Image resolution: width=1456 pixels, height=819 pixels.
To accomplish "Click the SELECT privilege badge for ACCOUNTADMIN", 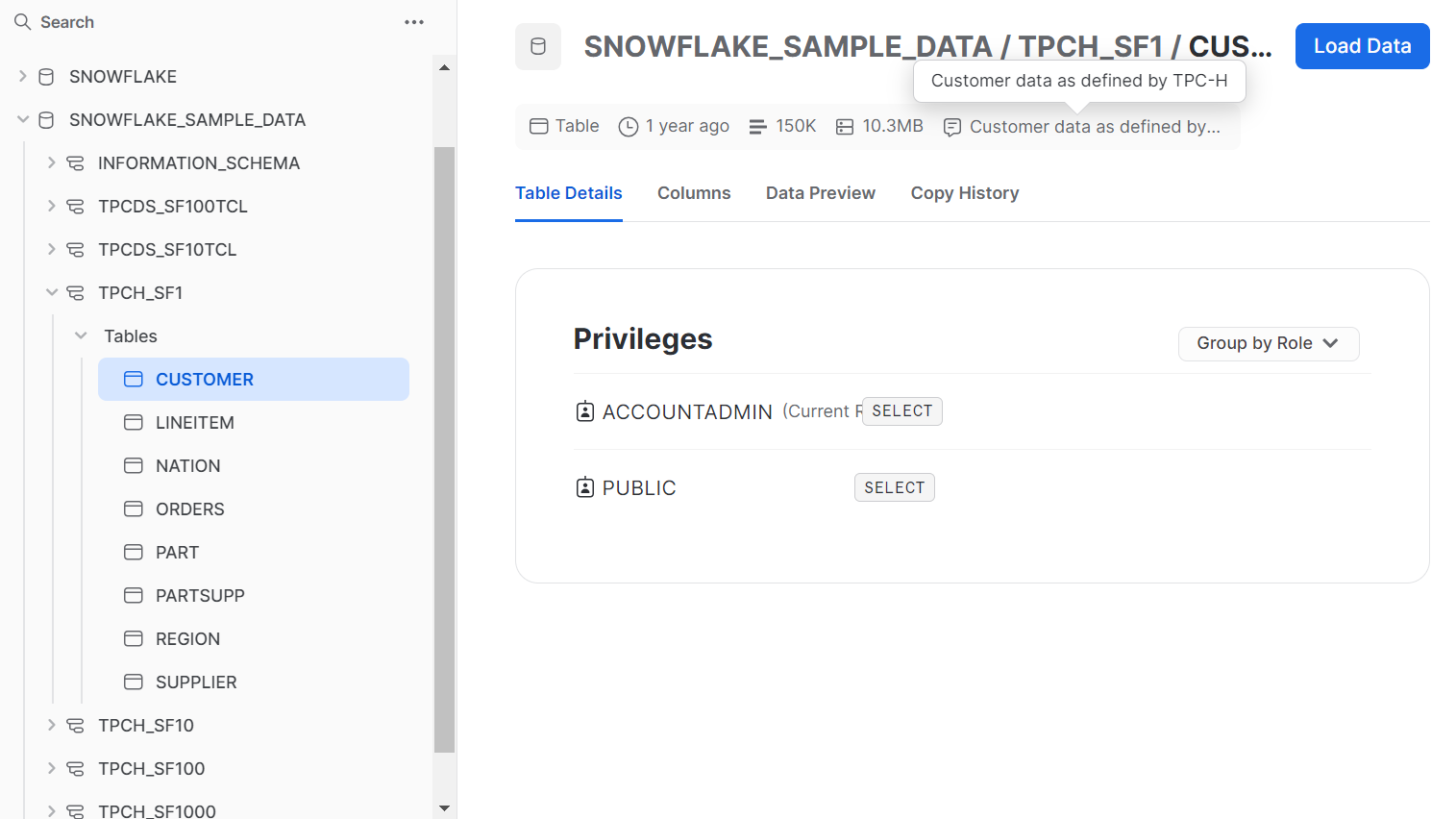I will point(902,411).
